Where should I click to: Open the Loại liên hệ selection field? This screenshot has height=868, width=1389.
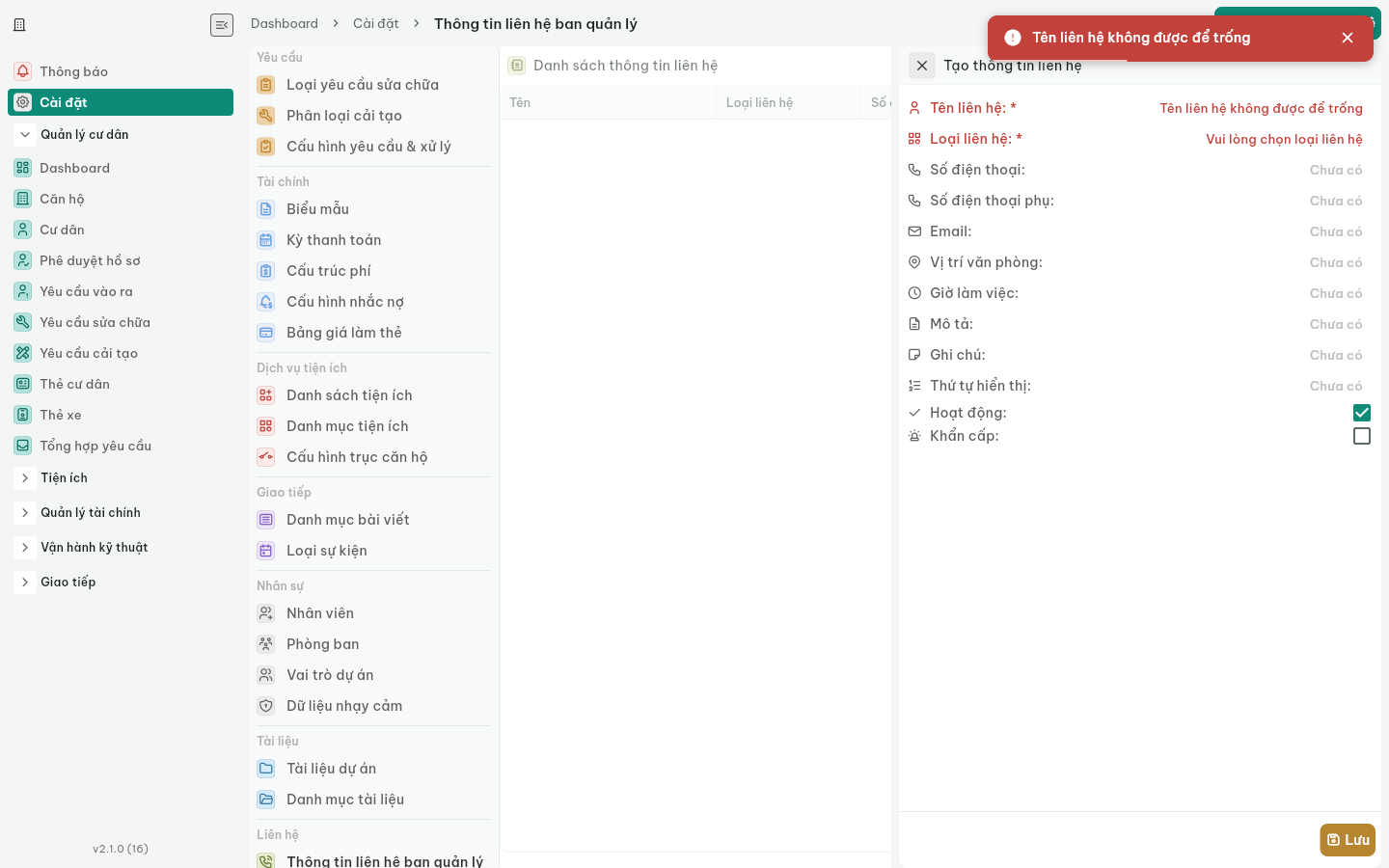(x=1284, y=139)
